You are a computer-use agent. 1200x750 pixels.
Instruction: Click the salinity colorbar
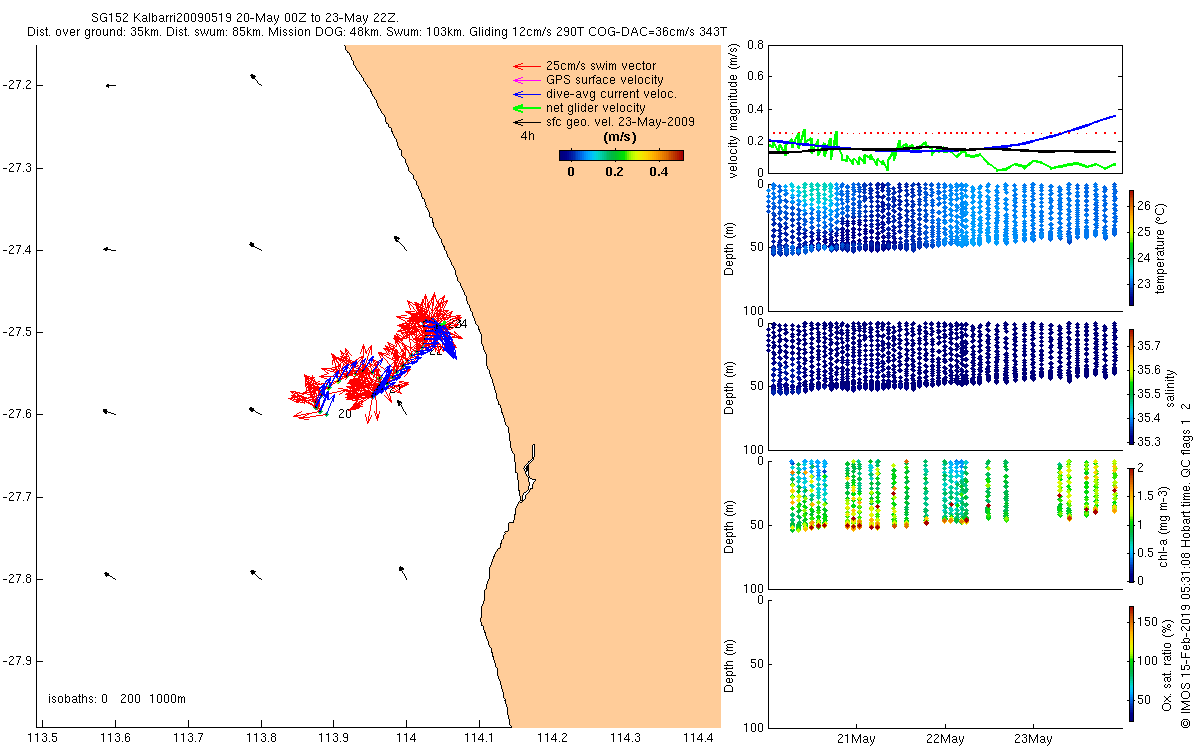point(1131,386)
